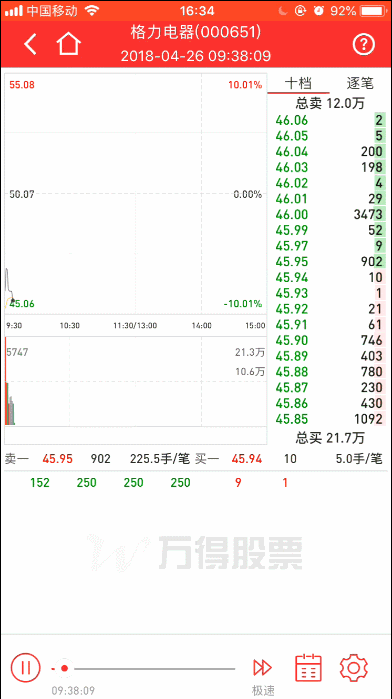Tap the green 152 order quantity

[x=40, y=482]
